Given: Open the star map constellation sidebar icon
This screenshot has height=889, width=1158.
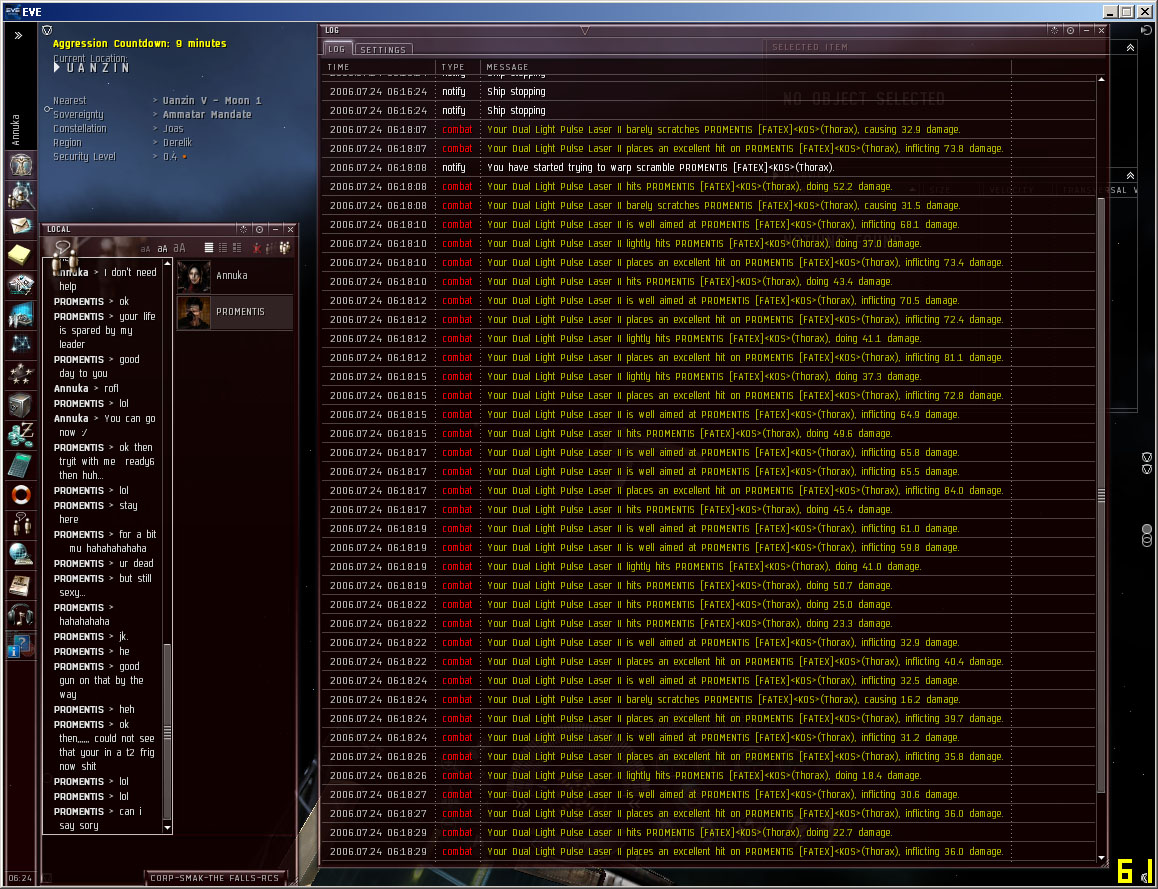Looking at the screenshot, I should [x=21, y=344].
